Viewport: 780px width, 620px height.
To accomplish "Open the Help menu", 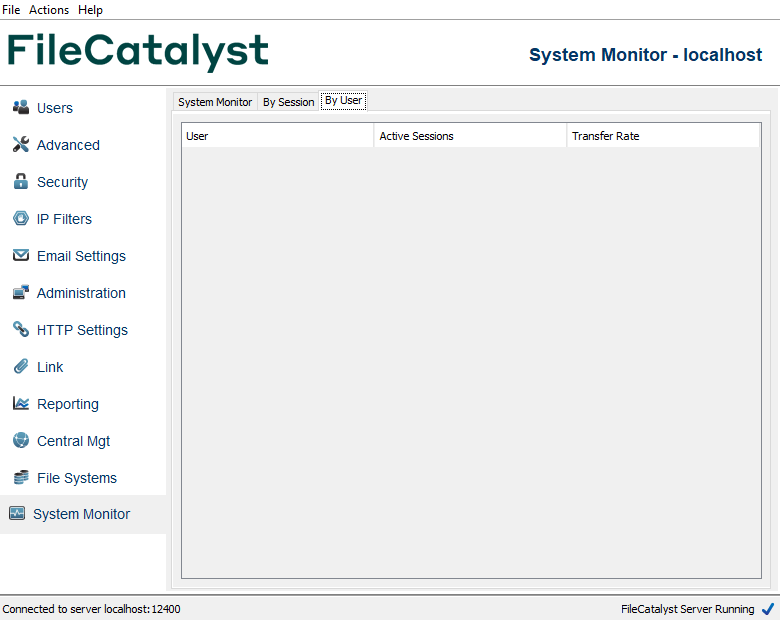I will pos(91,9).
